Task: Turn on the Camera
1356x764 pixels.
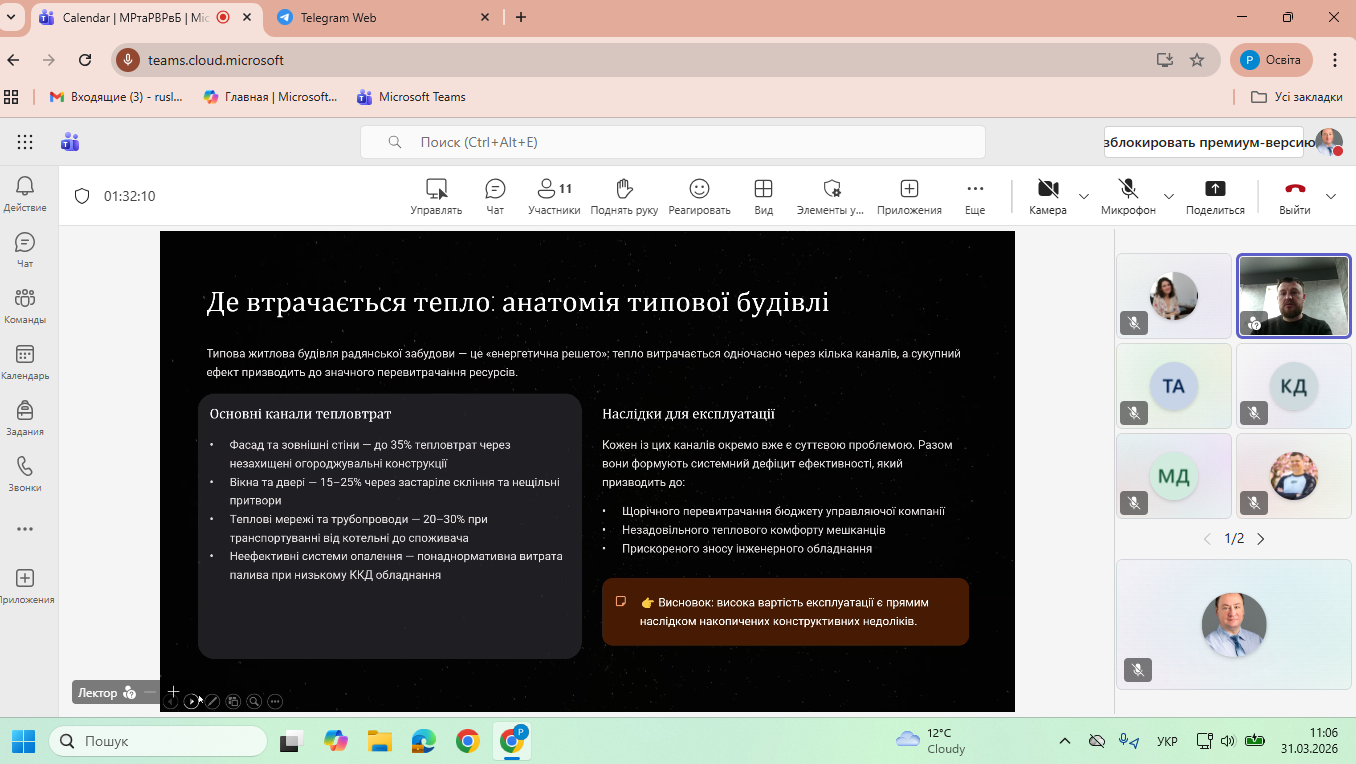Action: [x=1047, y=196]
